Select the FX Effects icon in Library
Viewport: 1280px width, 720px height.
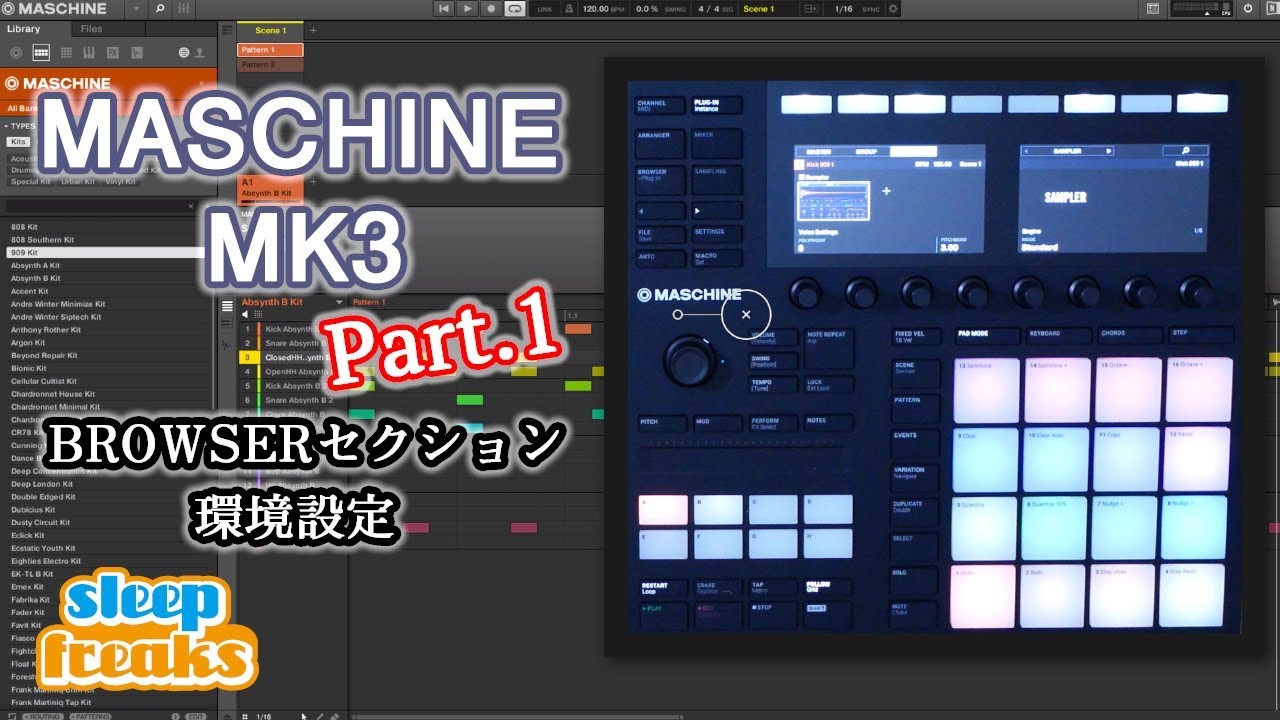pyautogui.click(x=113, y=52)
